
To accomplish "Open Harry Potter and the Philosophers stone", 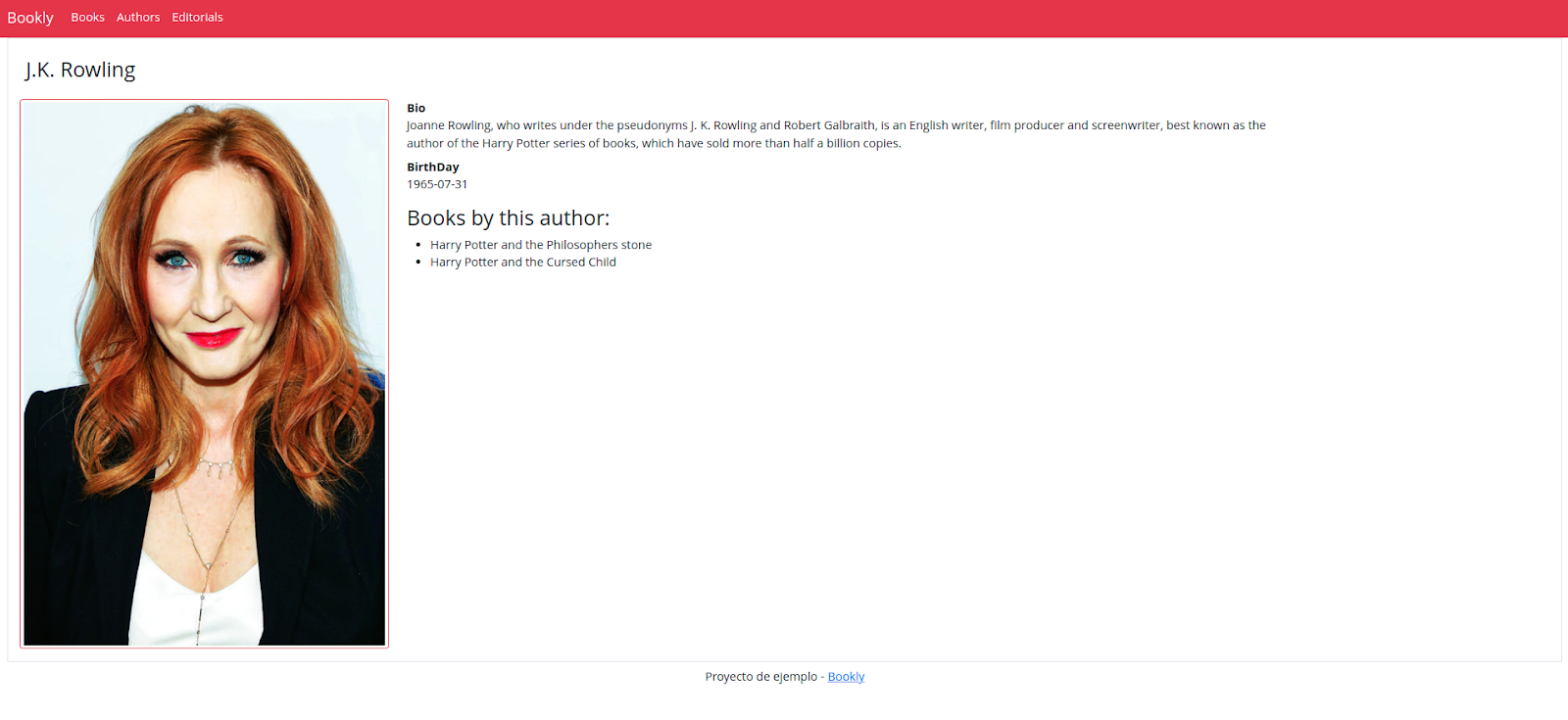I will click(x=541, y=245).
